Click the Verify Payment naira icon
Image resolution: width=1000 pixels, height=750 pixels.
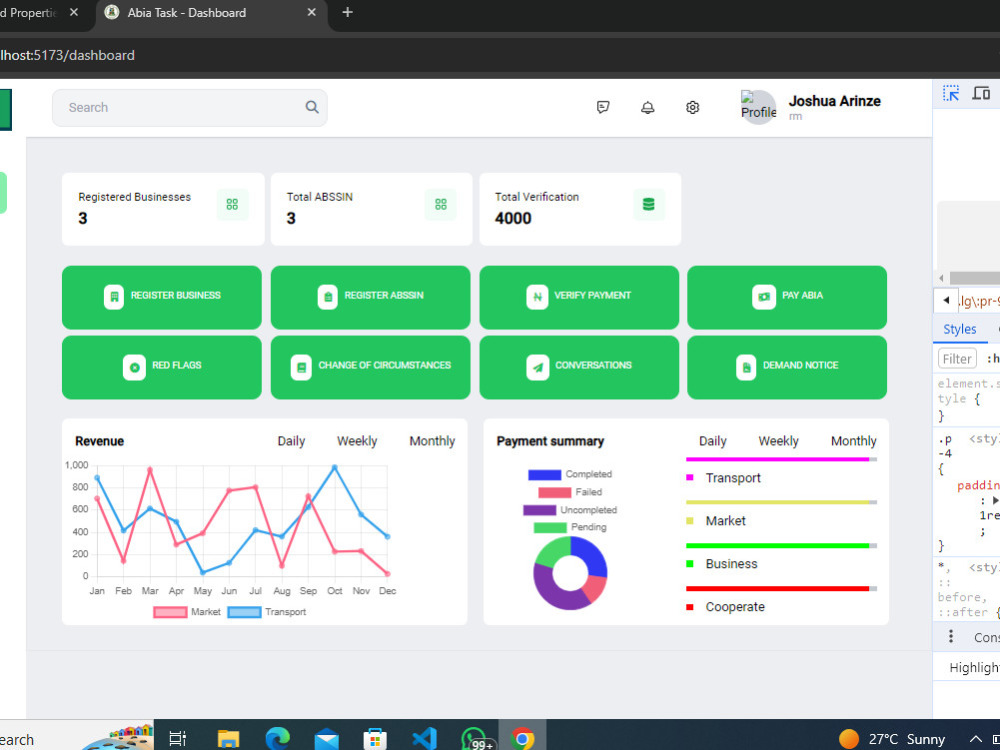point(537,297)
